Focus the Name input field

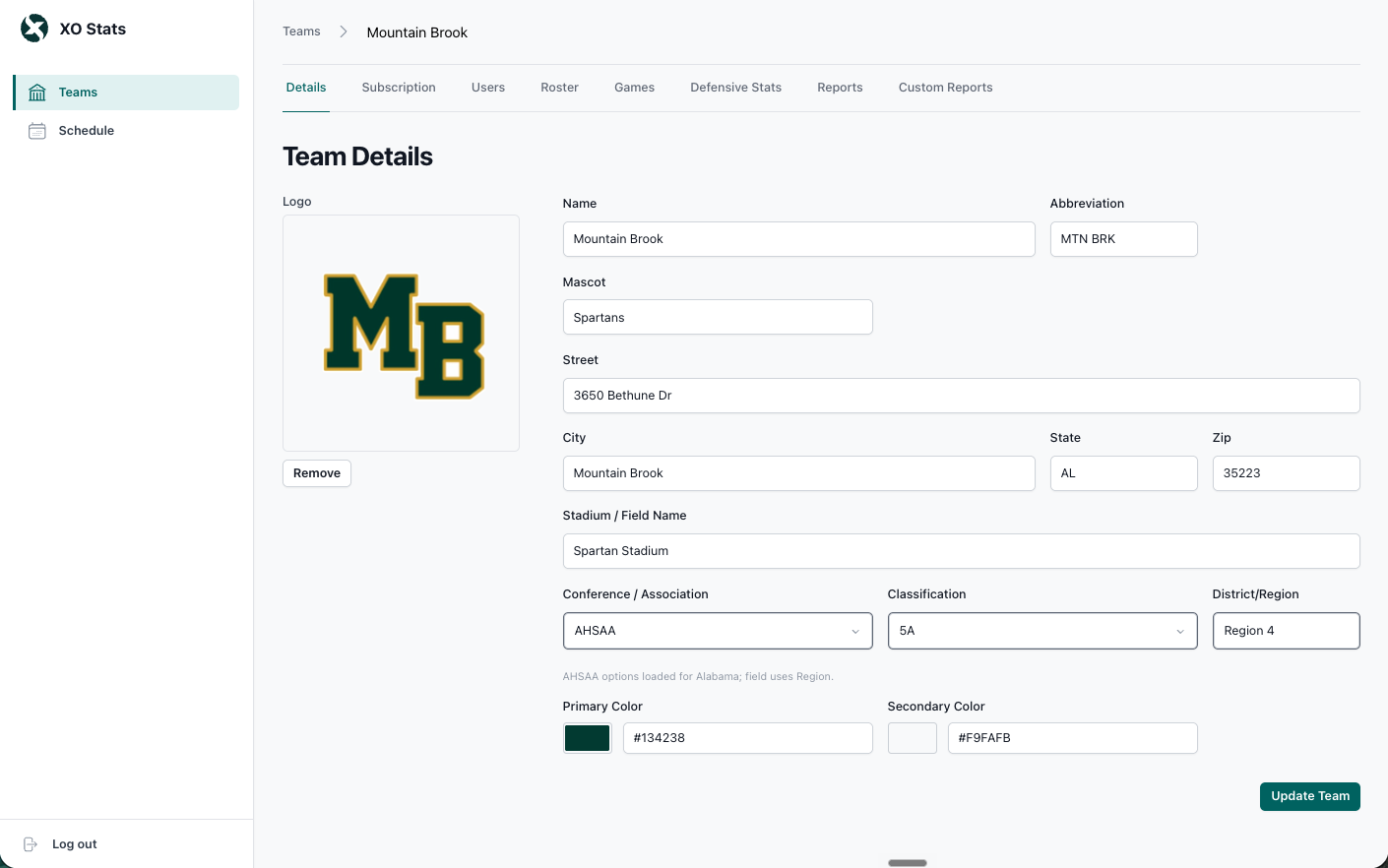(x=798, y=239)
